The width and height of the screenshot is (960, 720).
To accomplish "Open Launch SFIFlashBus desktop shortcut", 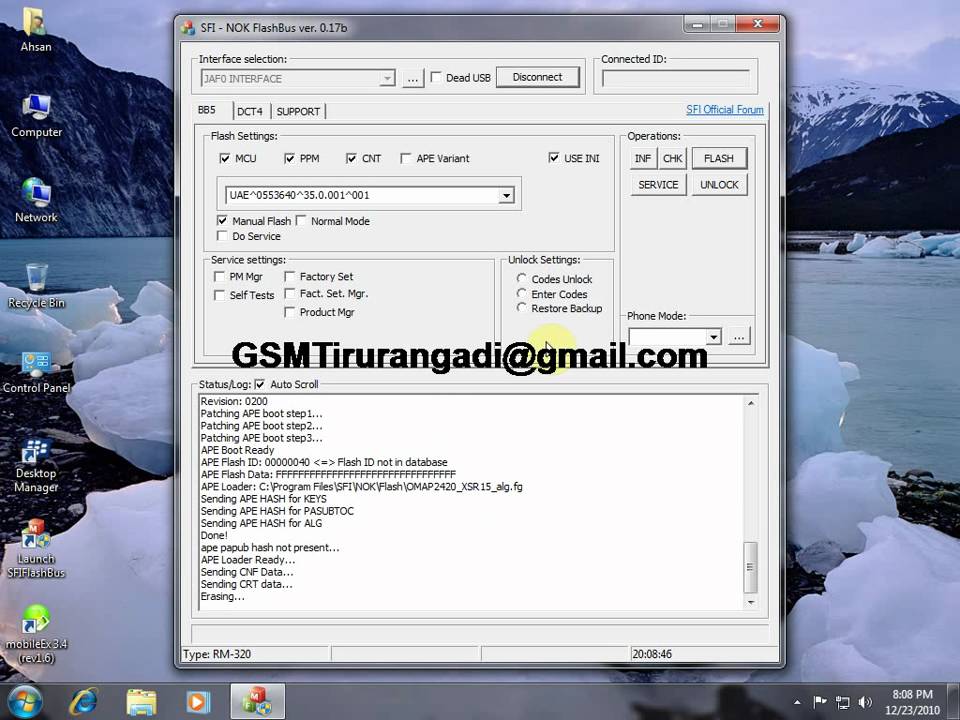I will point(36,549).
